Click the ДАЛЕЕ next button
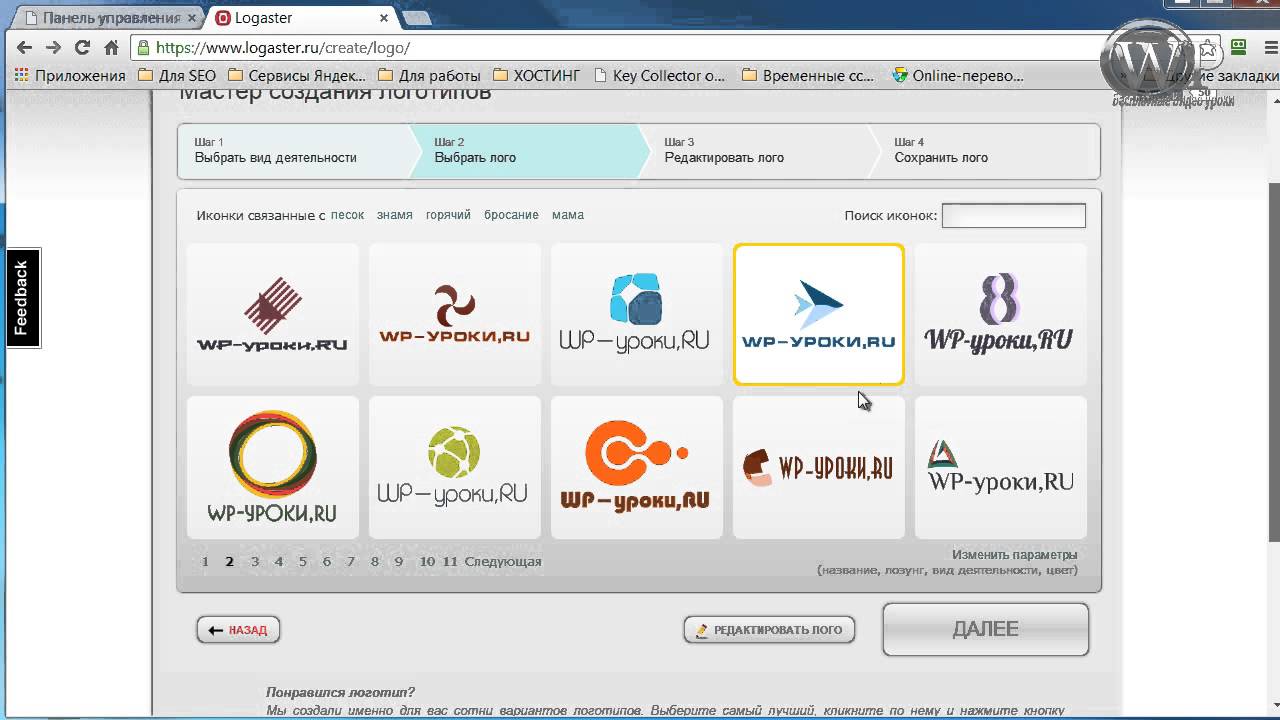This screenshot has height=720, width=1280. coord(985,629)
